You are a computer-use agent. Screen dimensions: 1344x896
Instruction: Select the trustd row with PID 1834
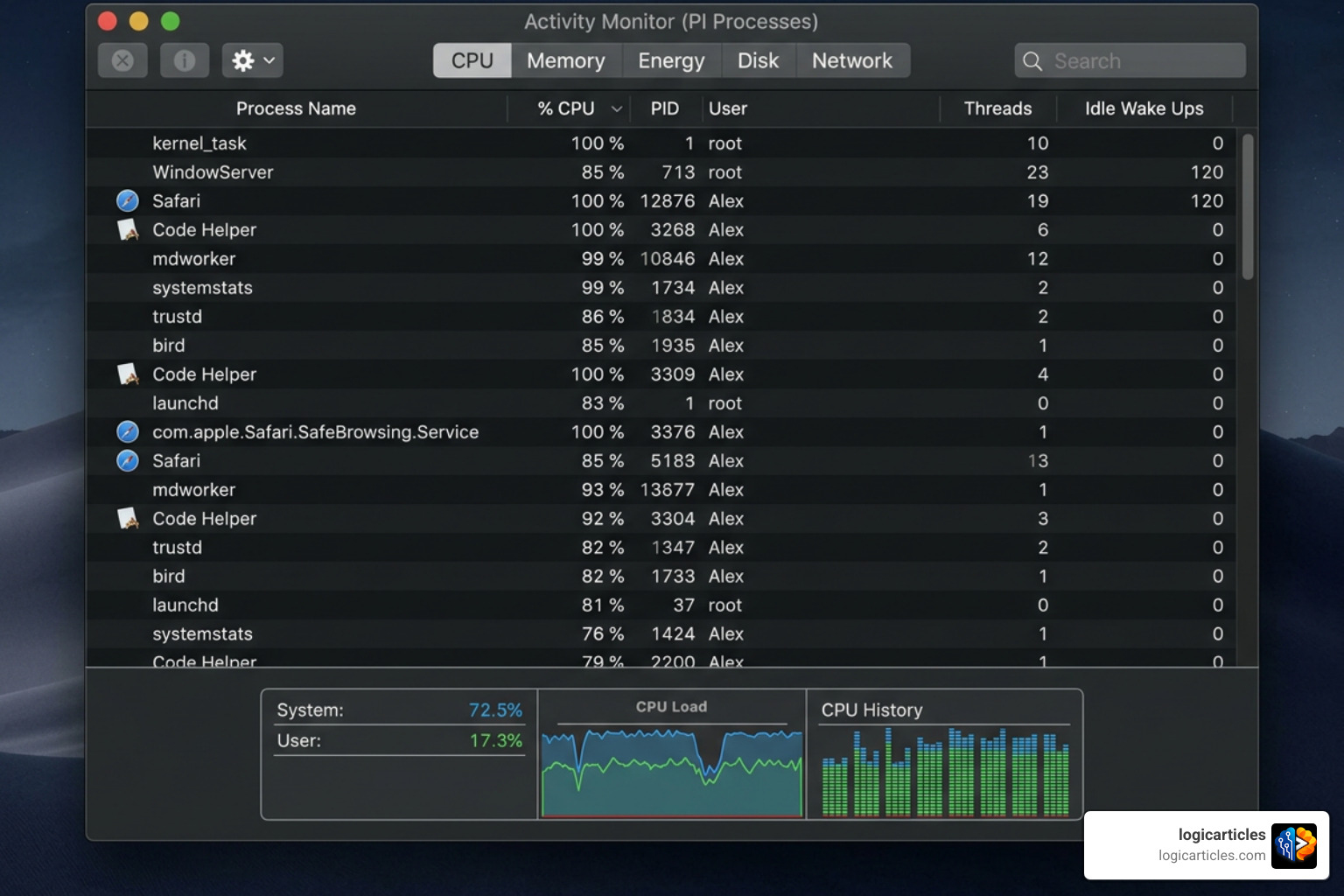click(661, 317)
